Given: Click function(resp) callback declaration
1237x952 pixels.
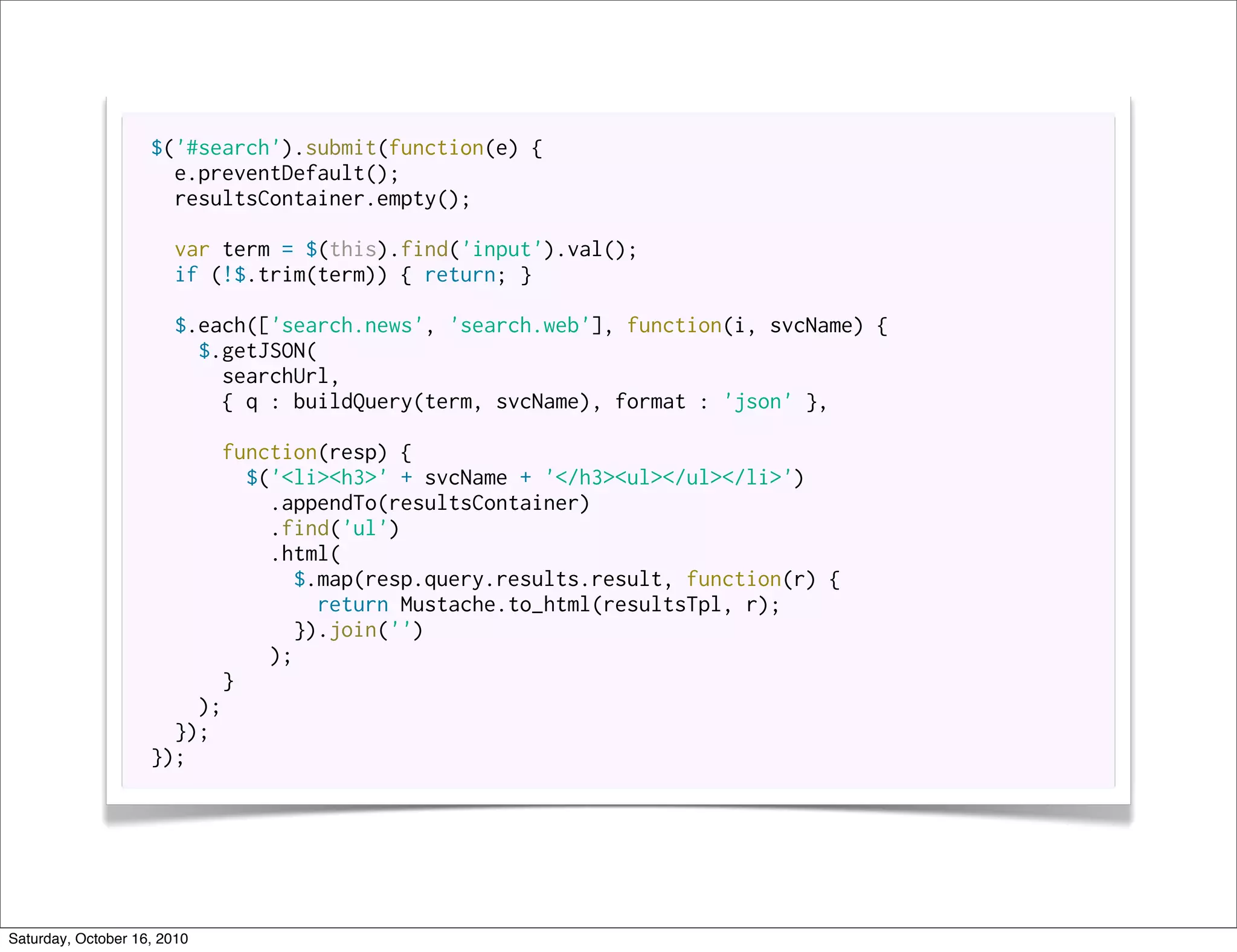Looking at the screenshot, I should [304, 452].
